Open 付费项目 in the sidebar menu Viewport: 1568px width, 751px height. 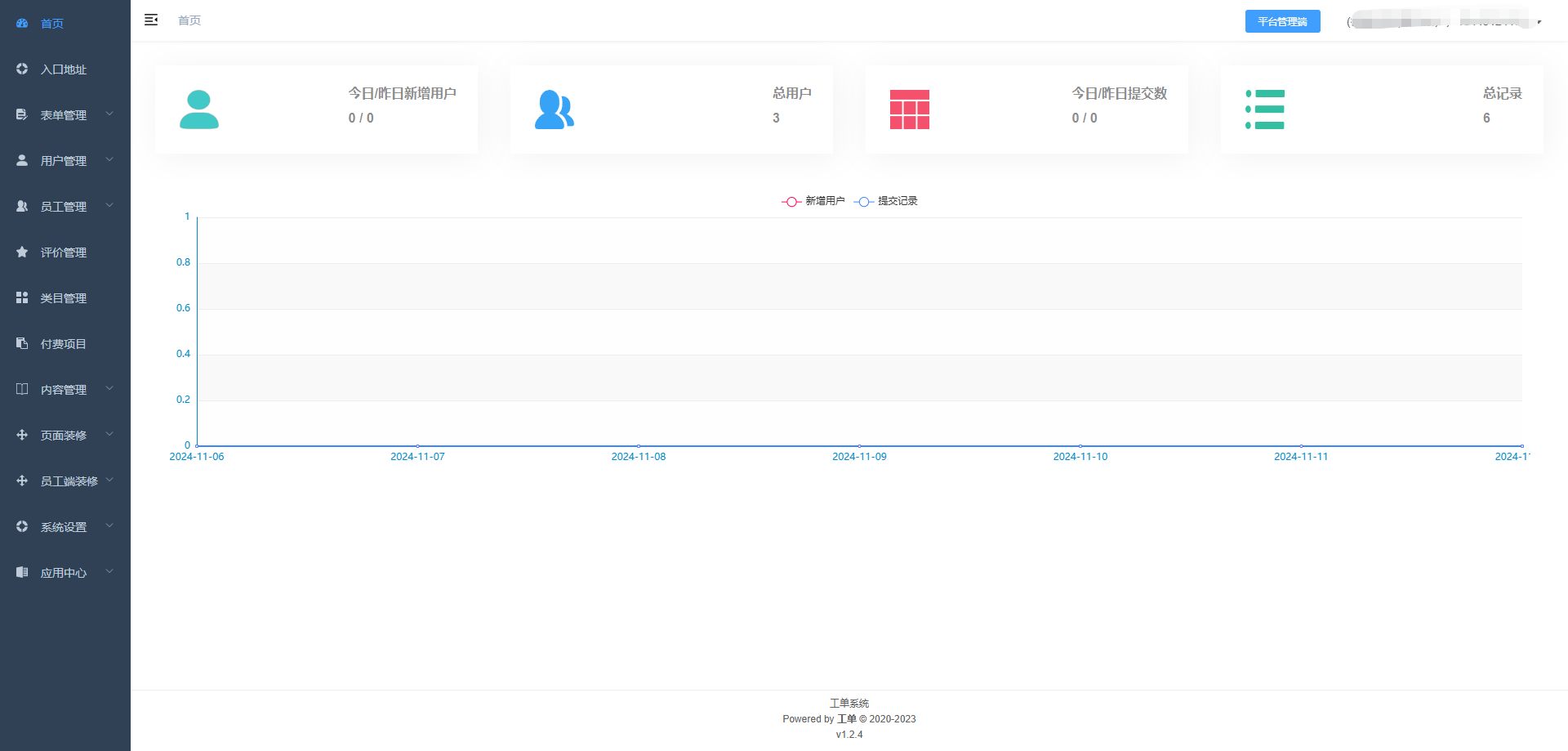65,343
